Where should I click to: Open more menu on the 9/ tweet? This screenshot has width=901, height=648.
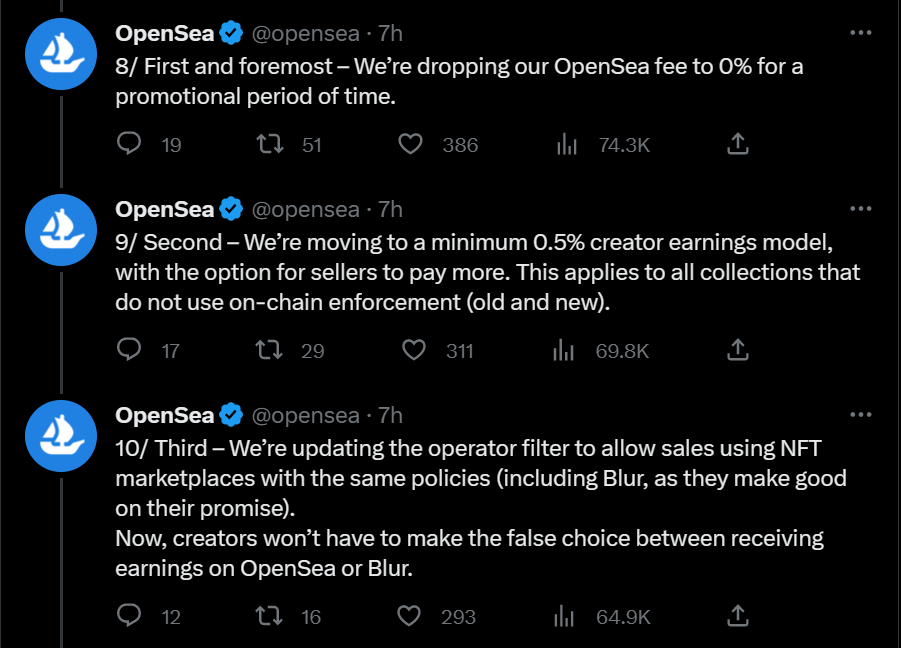[x=860, y=208]
